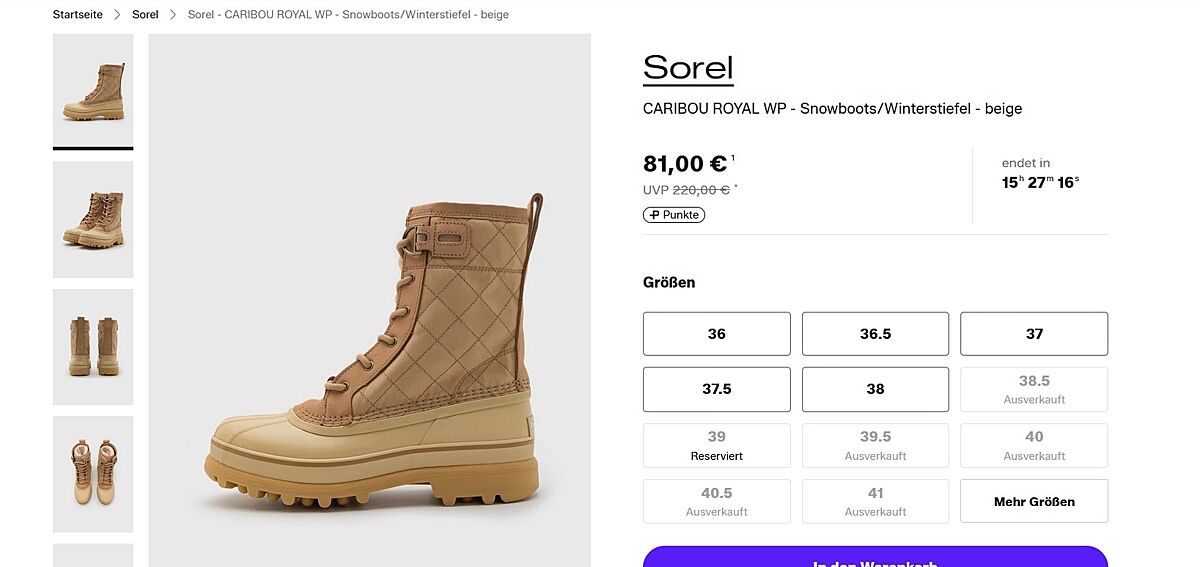Choose size 36
The width and height of the screenshot is (1200, 567).
pyautogui.click(x=716, y=334)
